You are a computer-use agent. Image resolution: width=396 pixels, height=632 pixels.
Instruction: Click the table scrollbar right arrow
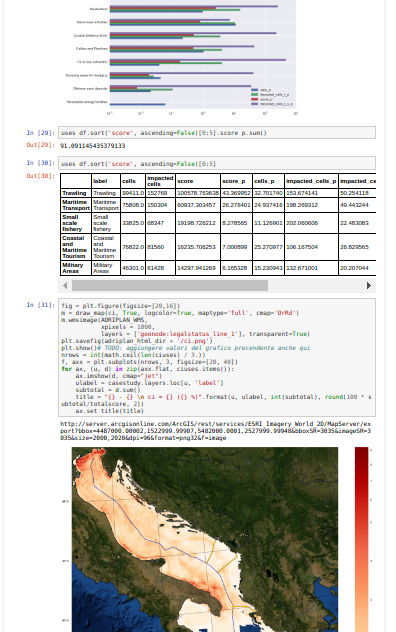(369, 285)
